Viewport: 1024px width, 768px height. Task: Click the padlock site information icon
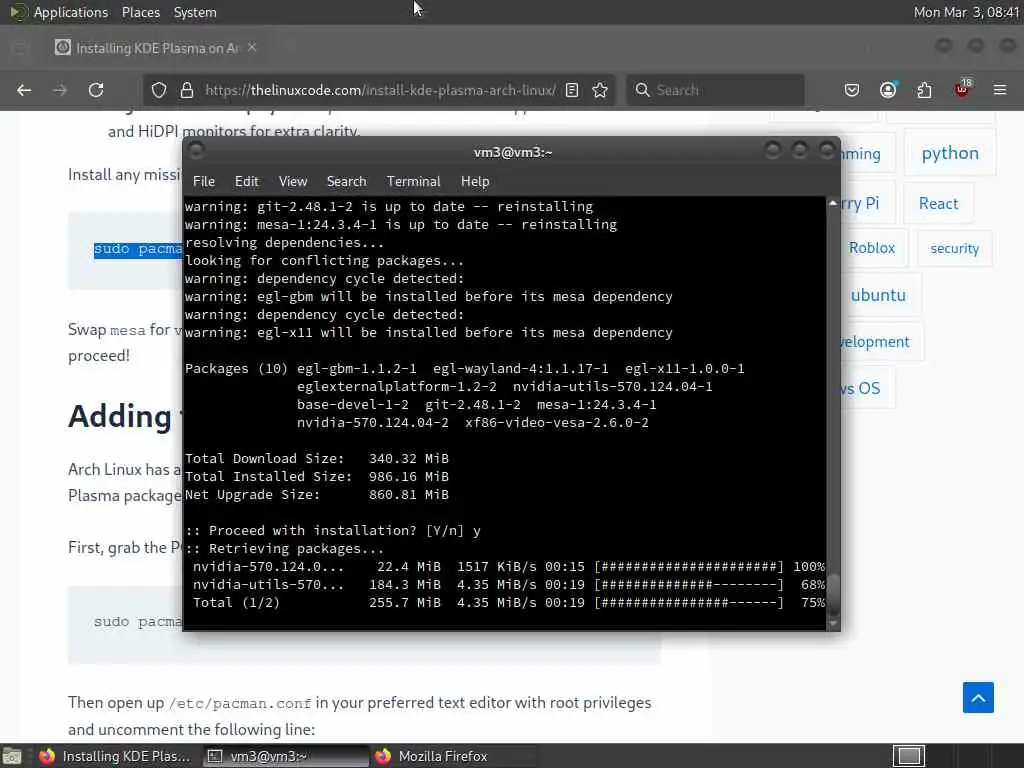(x=187, y=90)
